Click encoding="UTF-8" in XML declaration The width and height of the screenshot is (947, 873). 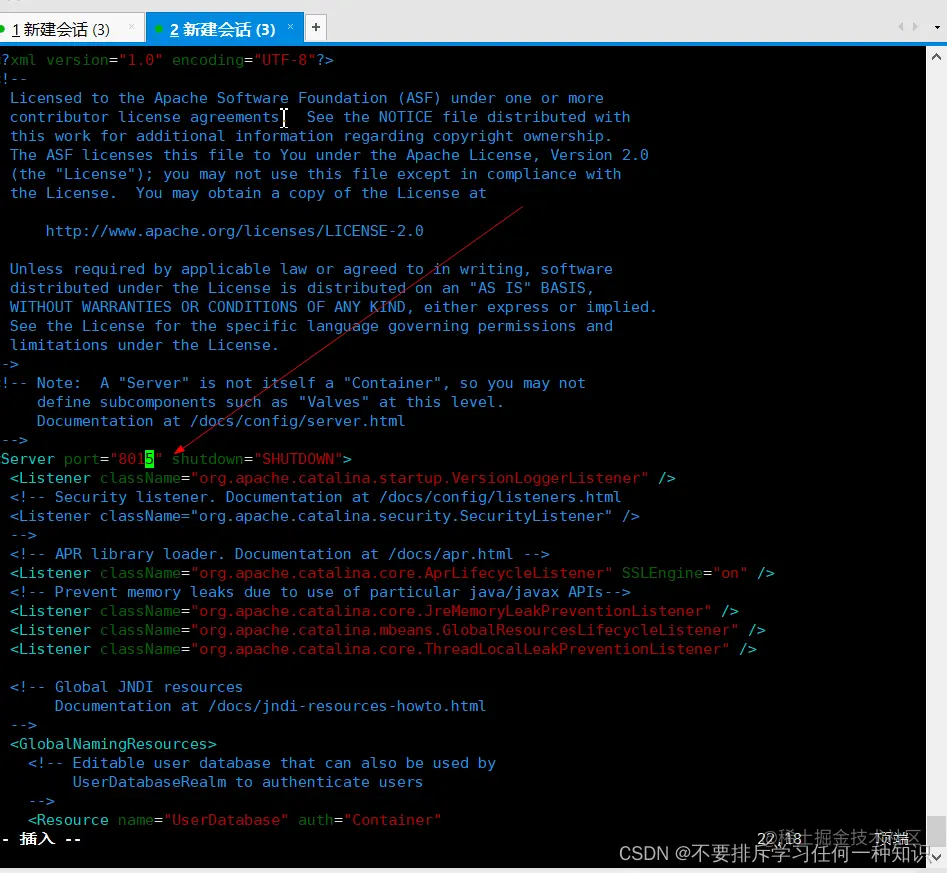pos(244,60)
